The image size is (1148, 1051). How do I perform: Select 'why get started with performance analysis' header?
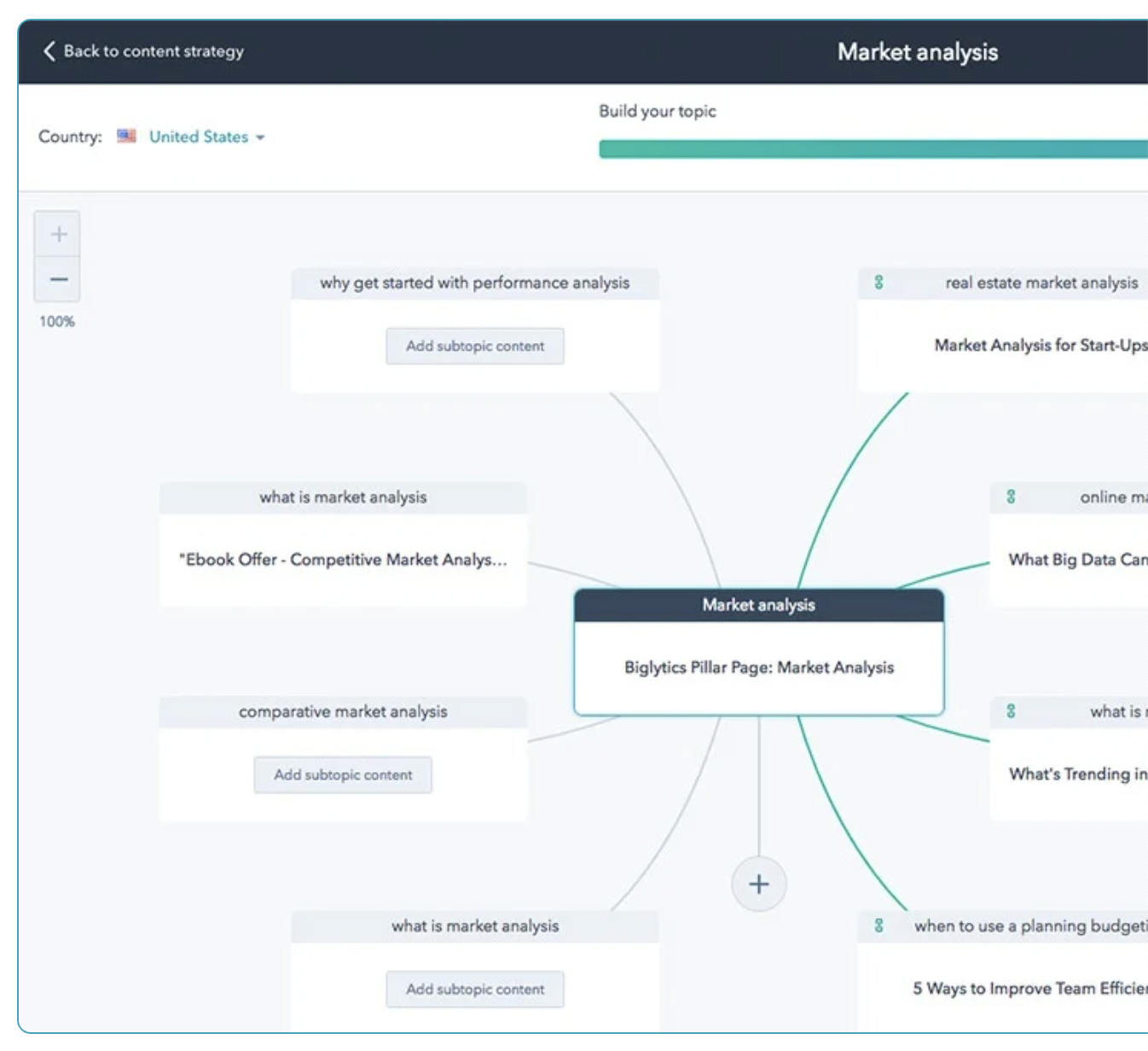click(x=475, y=283)
